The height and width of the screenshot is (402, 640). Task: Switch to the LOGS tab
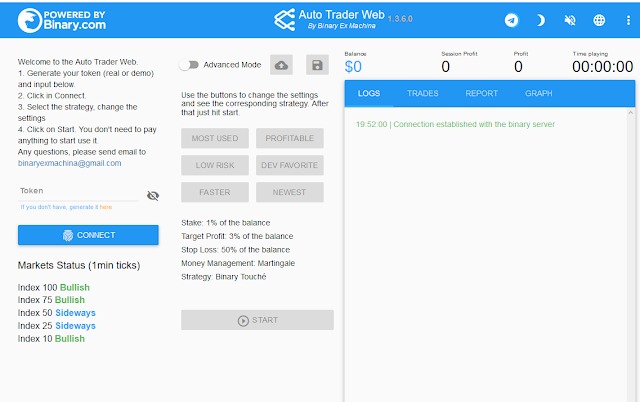click(x=369, y=93)
